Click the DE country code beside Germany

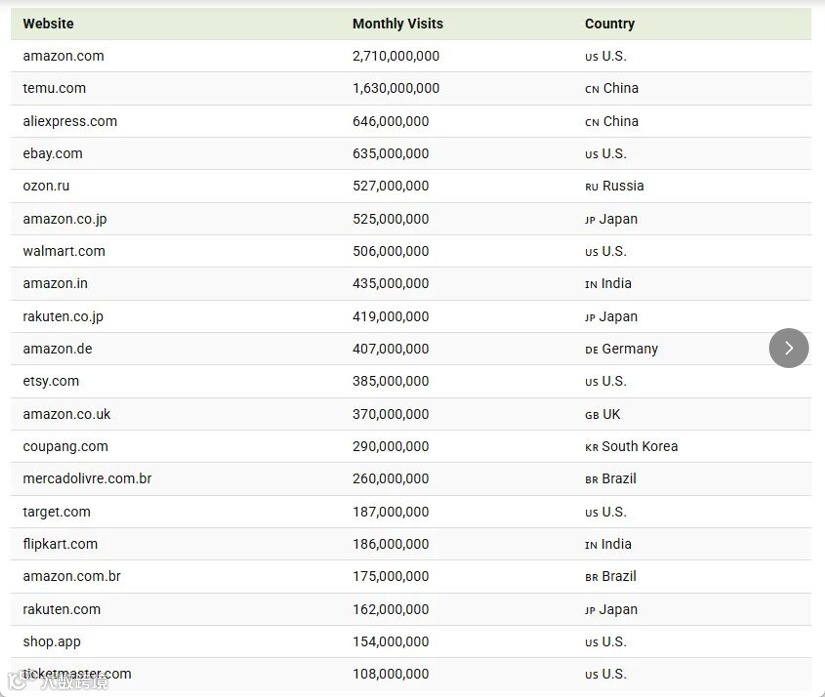point(591,350)
